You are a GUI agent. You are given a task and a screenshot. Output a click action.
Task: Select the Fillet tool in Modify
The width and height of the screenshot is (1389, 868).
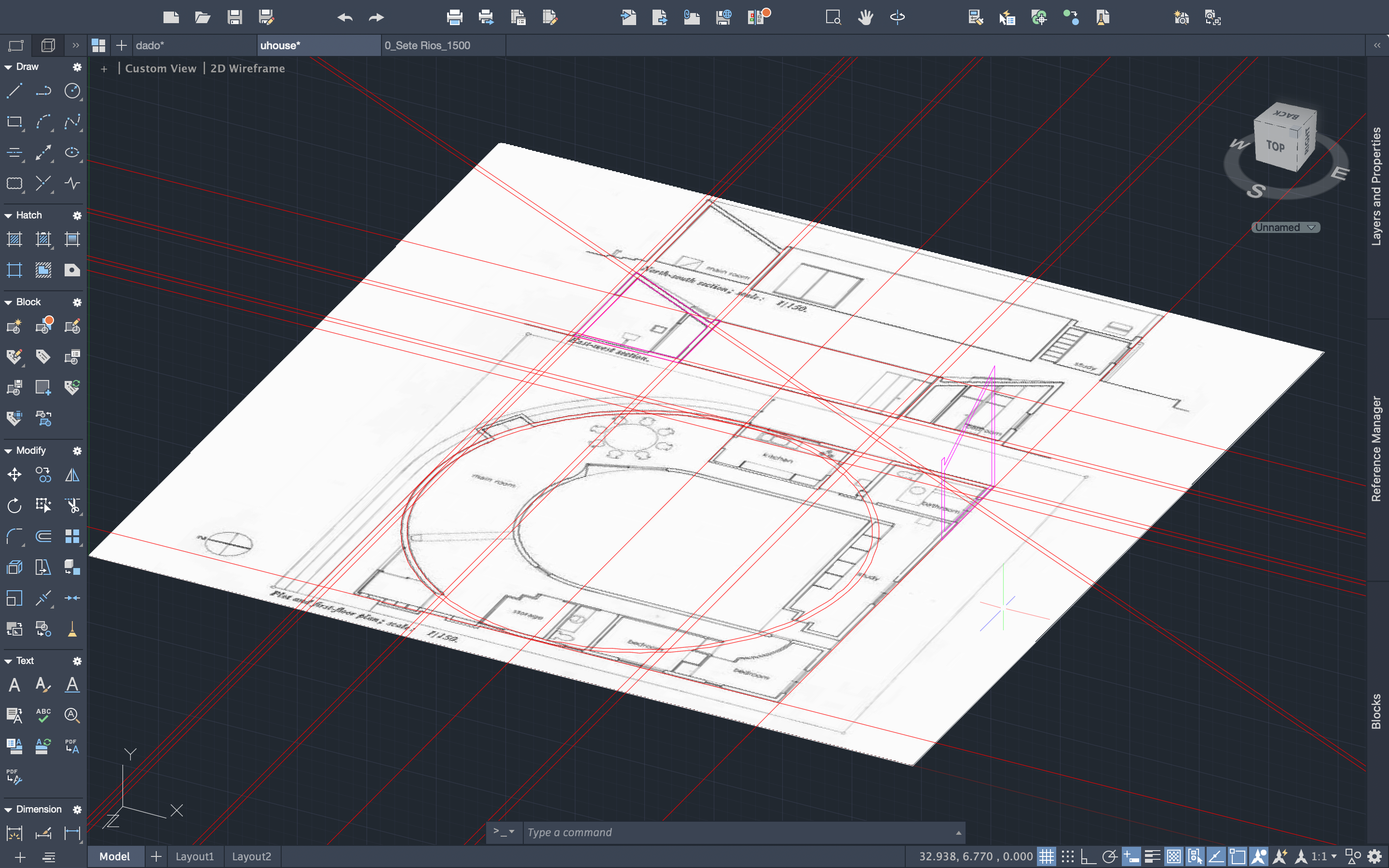click(x=14, y=536)
